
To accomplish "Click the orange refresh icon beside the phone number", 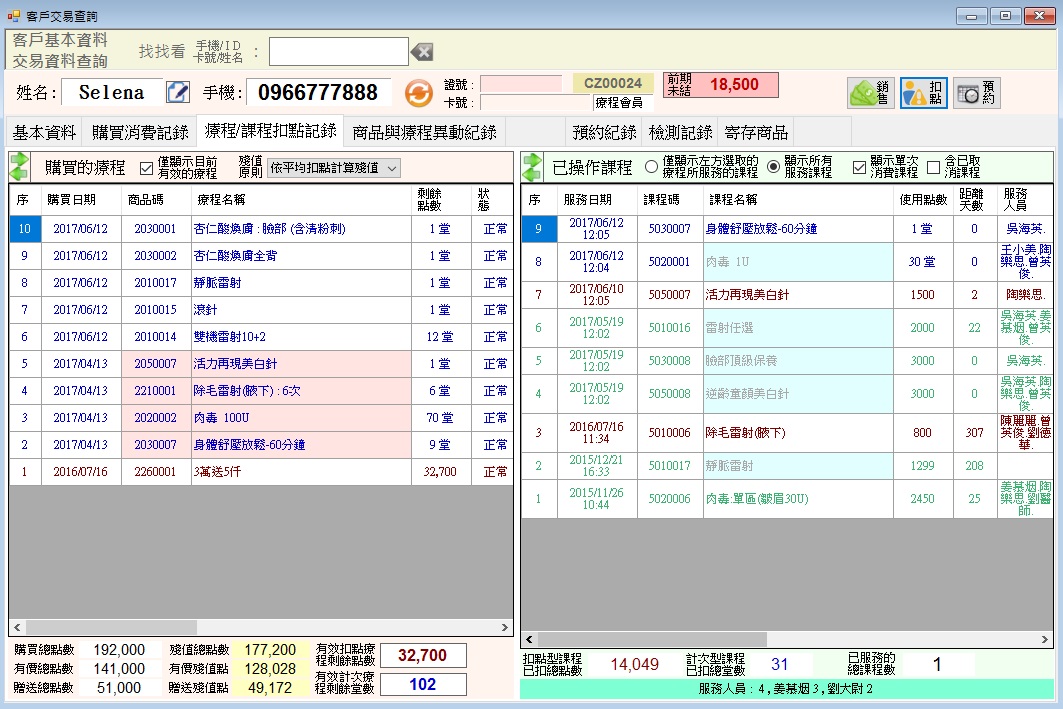I will point(418,93).
